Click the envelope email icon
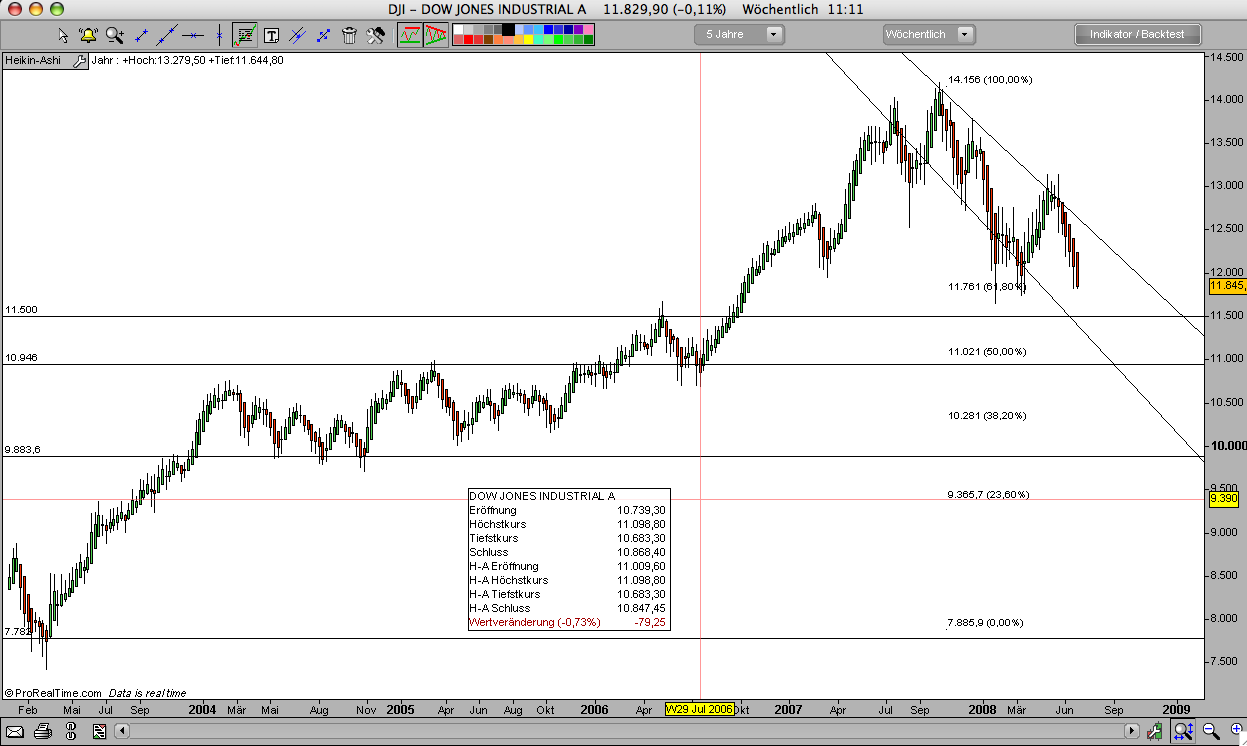1247x746 pixels. pyautogui.click(x=15, y=731)
